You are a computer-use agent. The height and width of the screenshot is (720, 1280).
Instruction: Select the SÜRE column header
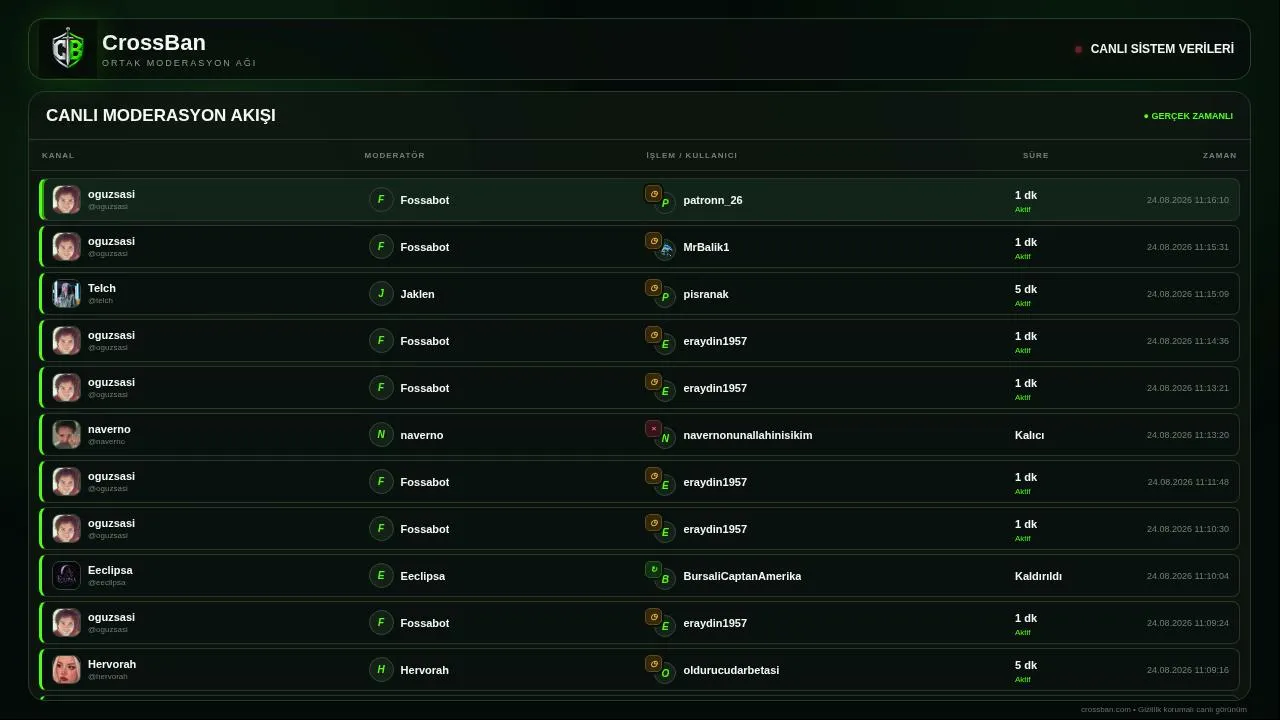[1036, 156]
